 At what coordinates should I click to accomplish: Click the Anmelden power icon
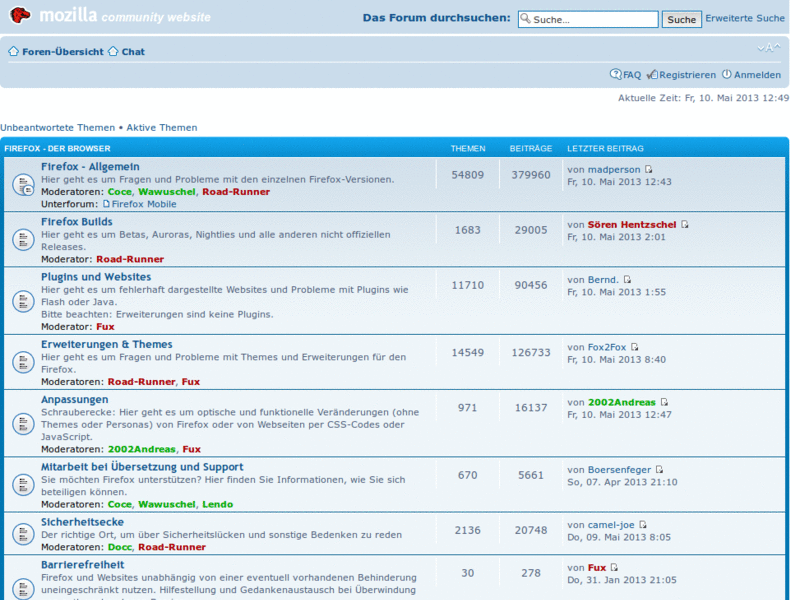pos(727,74)
